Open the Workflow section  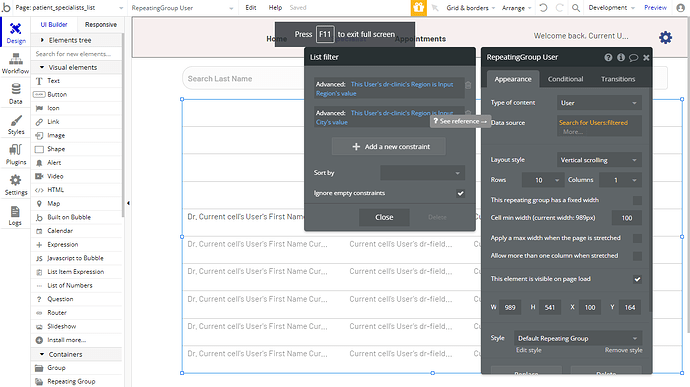[x=15, y=63]
